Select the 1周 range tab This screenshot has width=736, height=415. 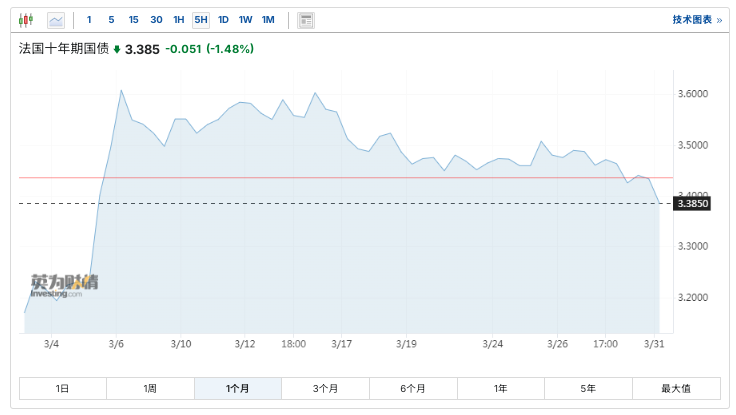tap(150, 388)
